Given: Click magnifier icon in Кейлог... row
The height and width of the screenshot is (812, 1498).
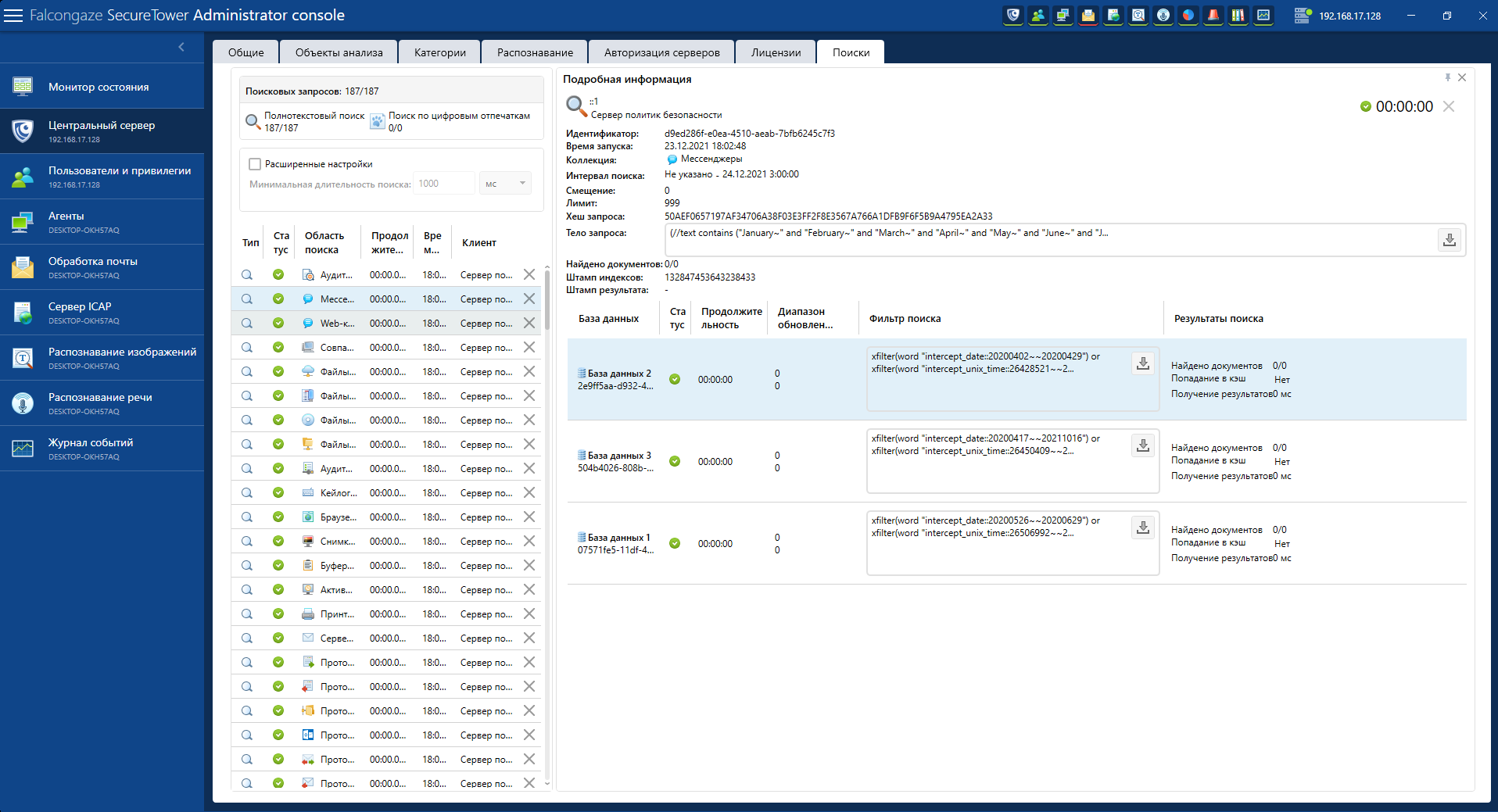Looking at the screenshot, I should pos(247,492).
